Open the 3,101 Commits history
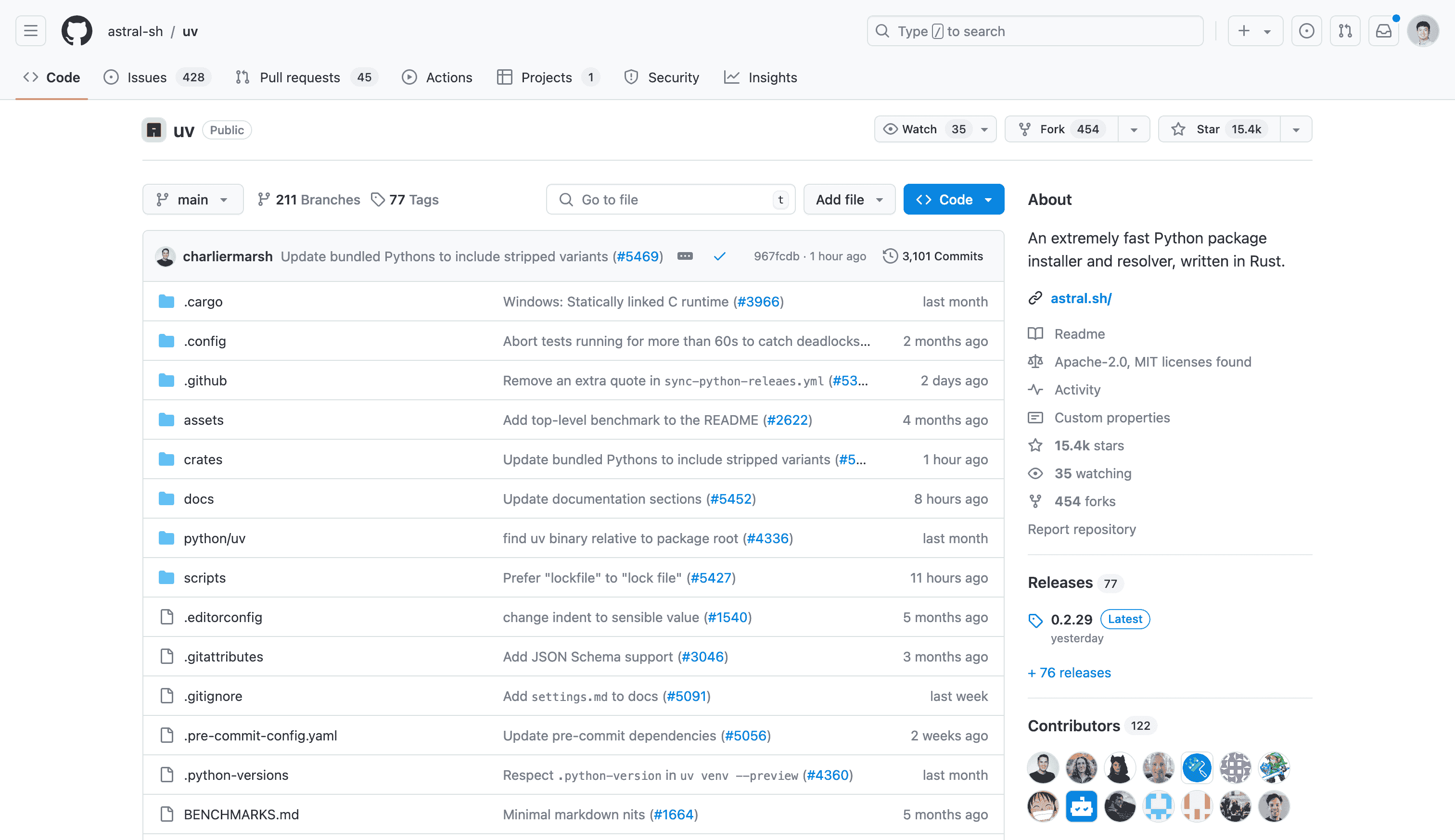Viewport: 1455px width, 840px height. [933, 256]
